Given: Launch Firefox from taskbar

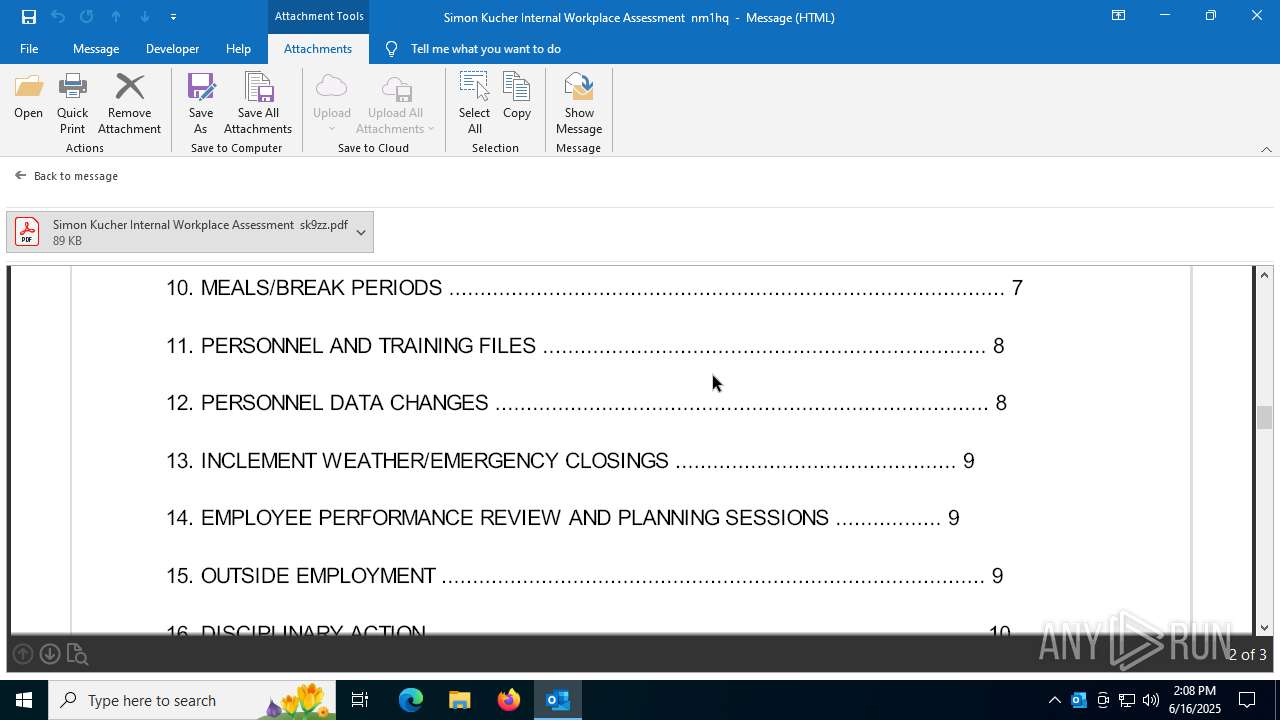Looking at the screenshot, I should 508,700.
